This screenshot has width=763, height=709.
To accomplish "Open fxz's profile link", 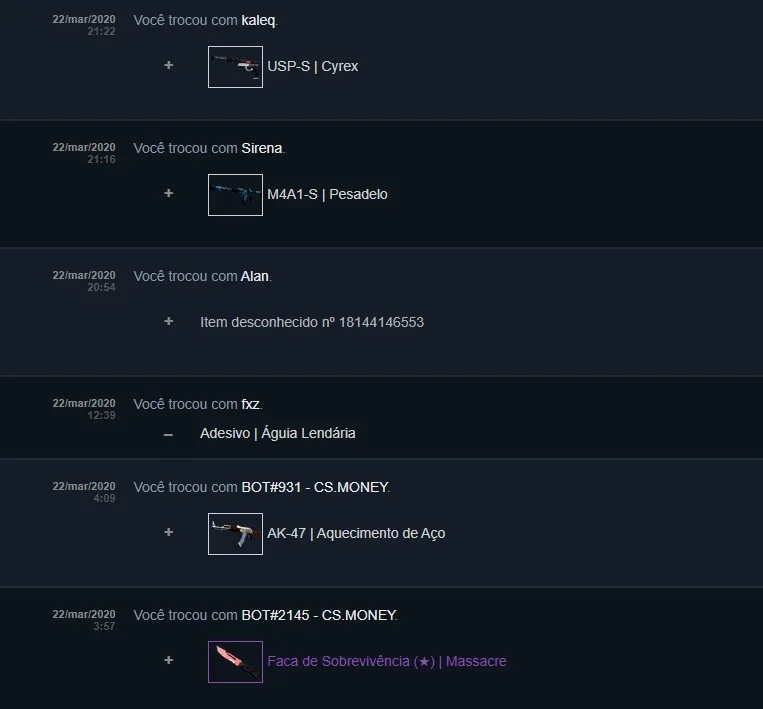I will pos(251,404).
